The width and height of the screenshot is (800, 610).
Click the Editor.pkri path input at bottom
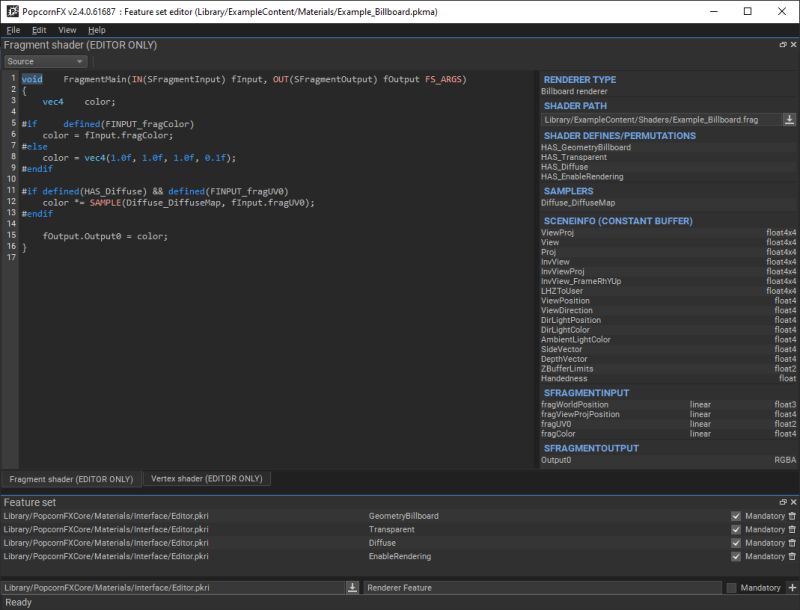[x=173, y=588]
